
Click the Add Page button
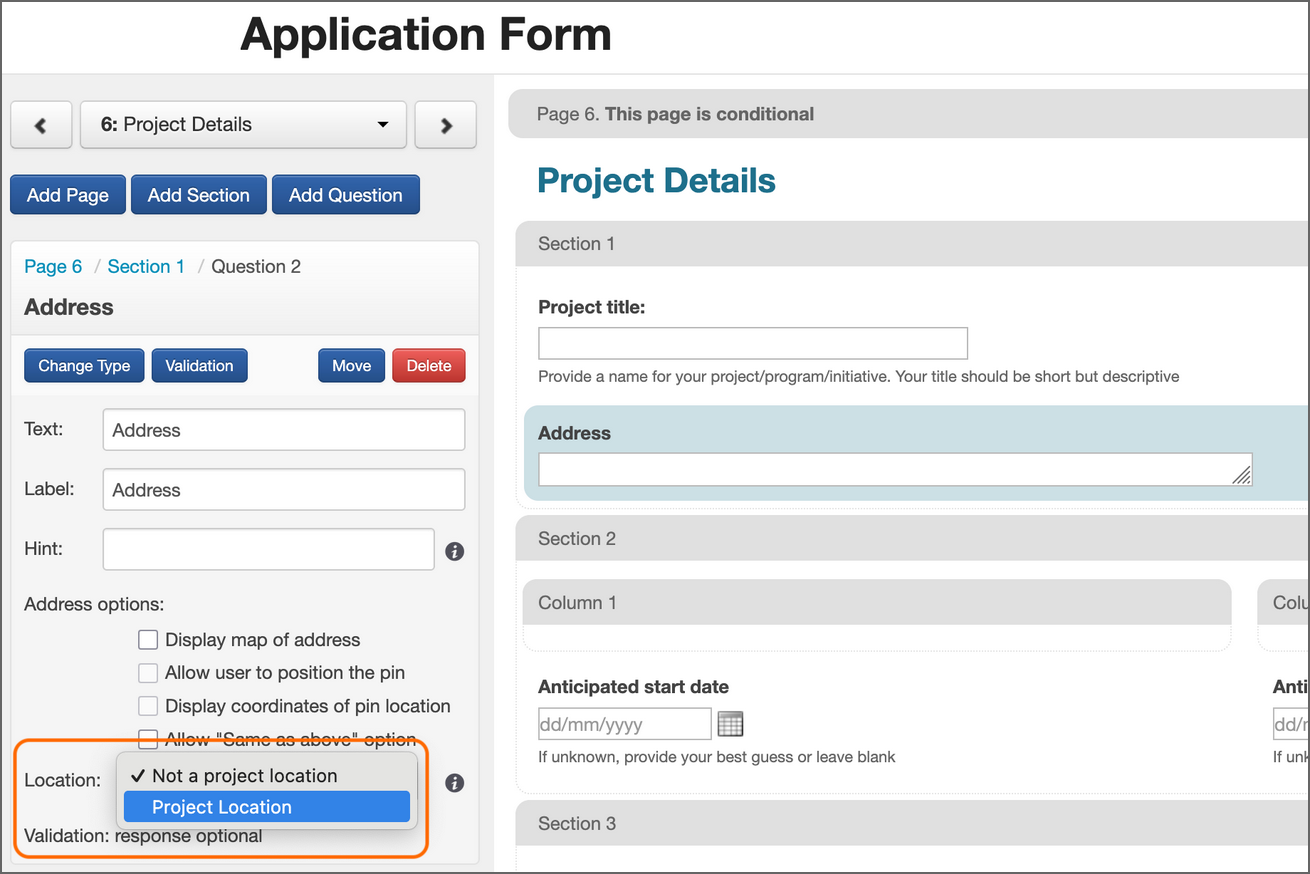click(67, 195)
